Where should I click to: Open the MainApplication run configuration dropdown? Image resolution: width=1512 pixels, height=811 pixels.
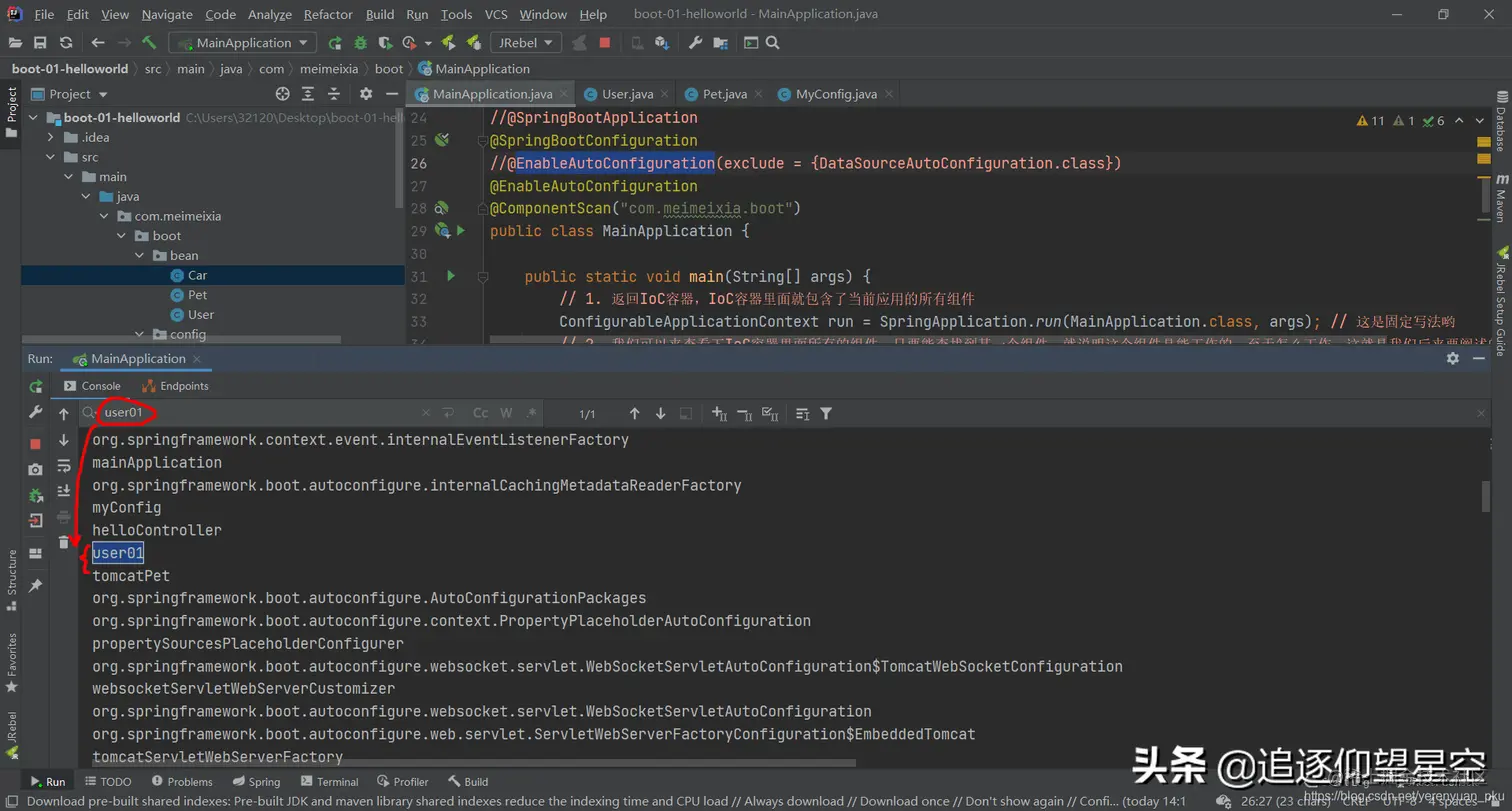pyautogui.click(x=243, y=43)
